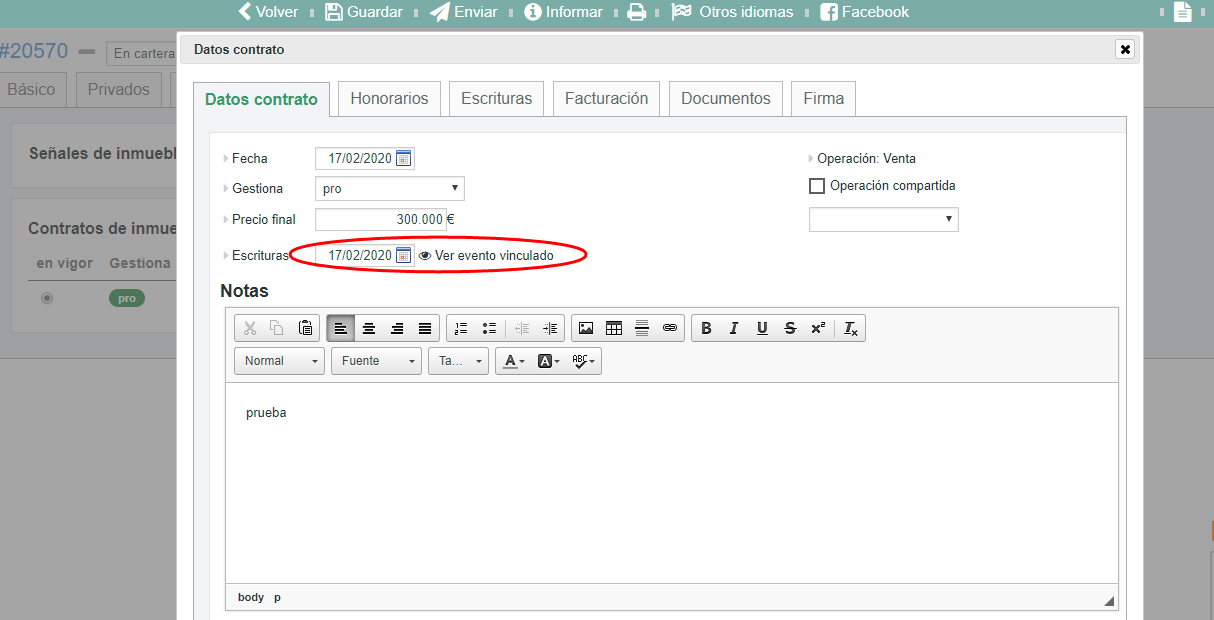Open the Escrituras calendar picker icon

coord(403,256)
